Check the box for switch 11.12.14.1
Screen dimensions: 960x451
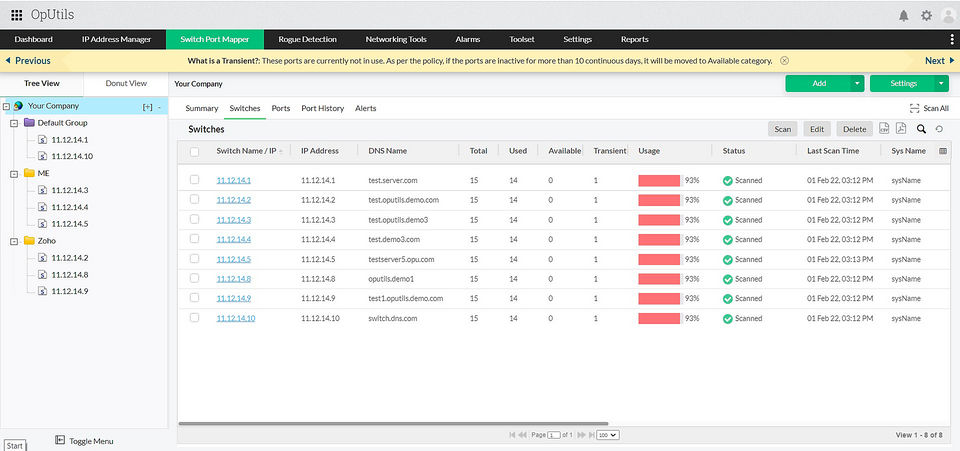point(194,180)
